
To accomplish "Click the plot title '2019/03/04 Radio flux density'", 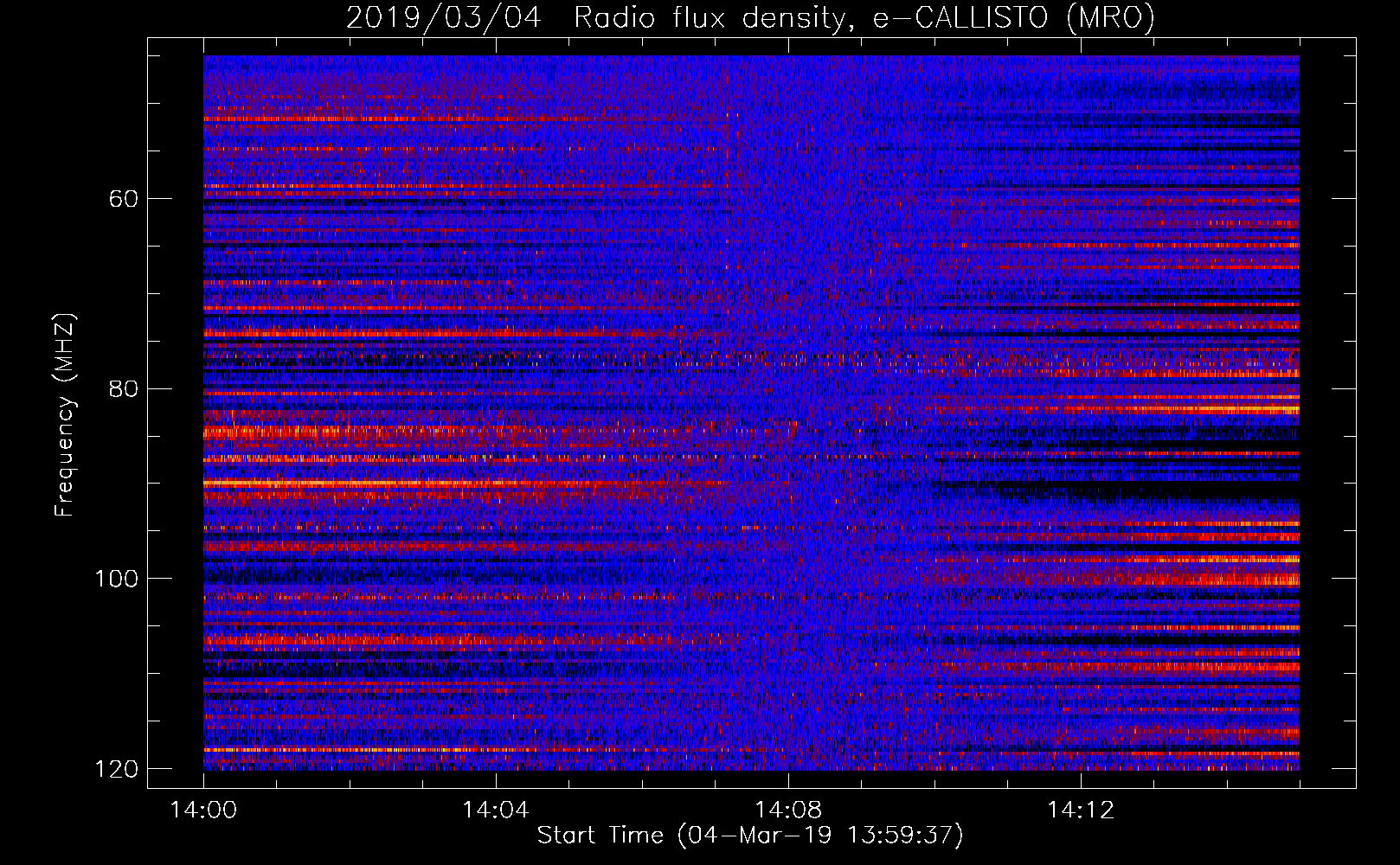I will [750, 17].
